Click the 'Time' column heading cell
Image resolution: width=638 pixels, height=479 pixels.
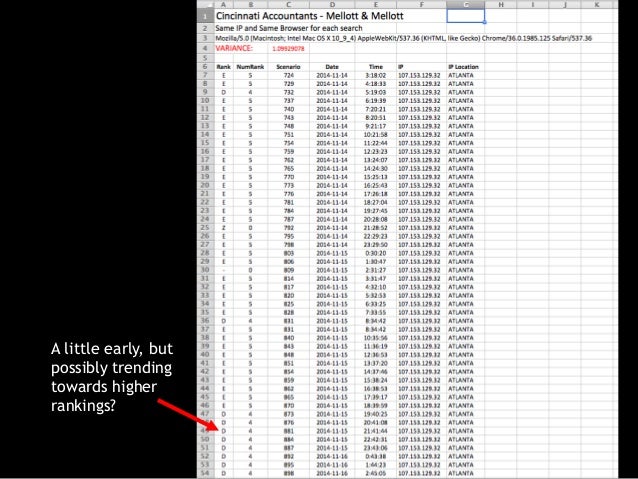click(376, 67)
